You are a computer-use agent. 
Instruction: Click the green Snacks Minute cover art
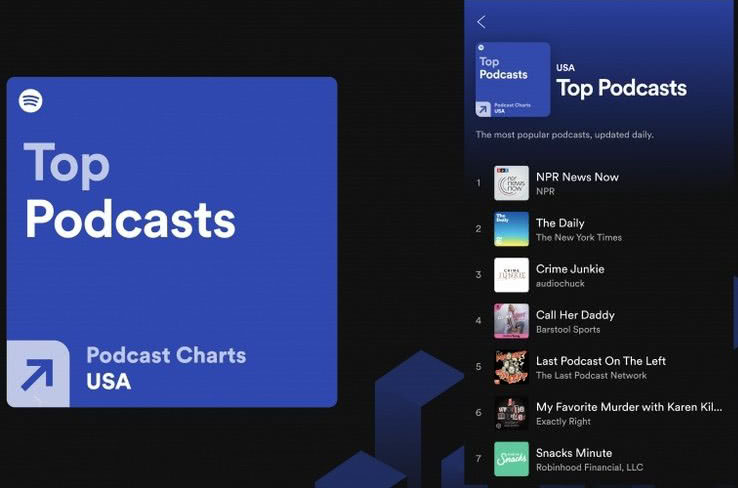pyautogui.click(x=511, y=459)
